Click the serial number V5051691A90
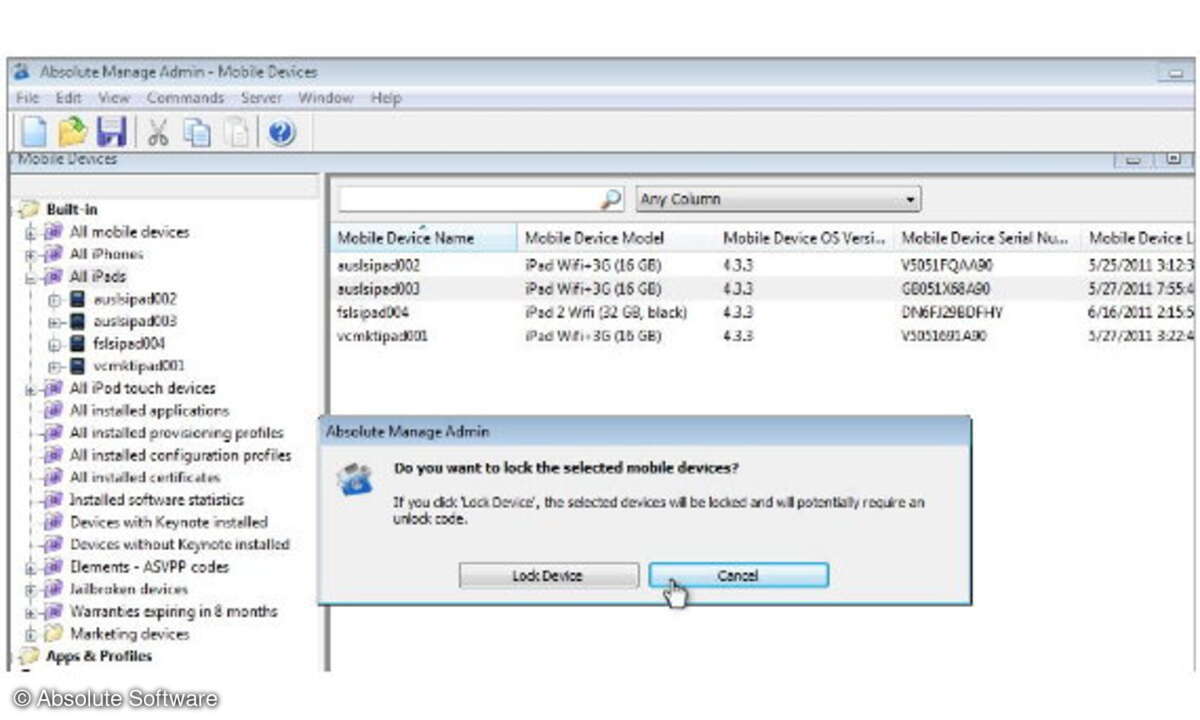 click(x=944, y=336)
